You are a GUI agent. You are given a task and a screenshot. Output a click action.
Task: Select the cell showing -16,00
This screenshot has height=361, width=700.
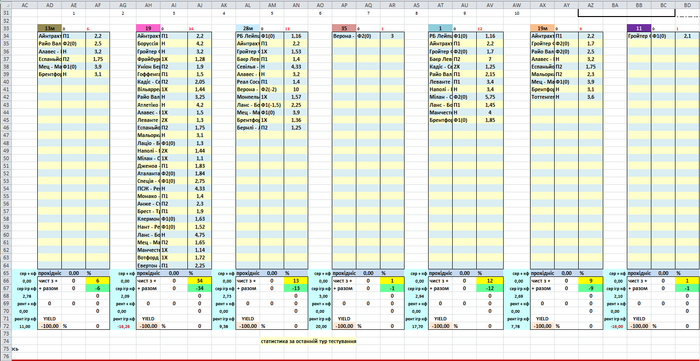615,326
